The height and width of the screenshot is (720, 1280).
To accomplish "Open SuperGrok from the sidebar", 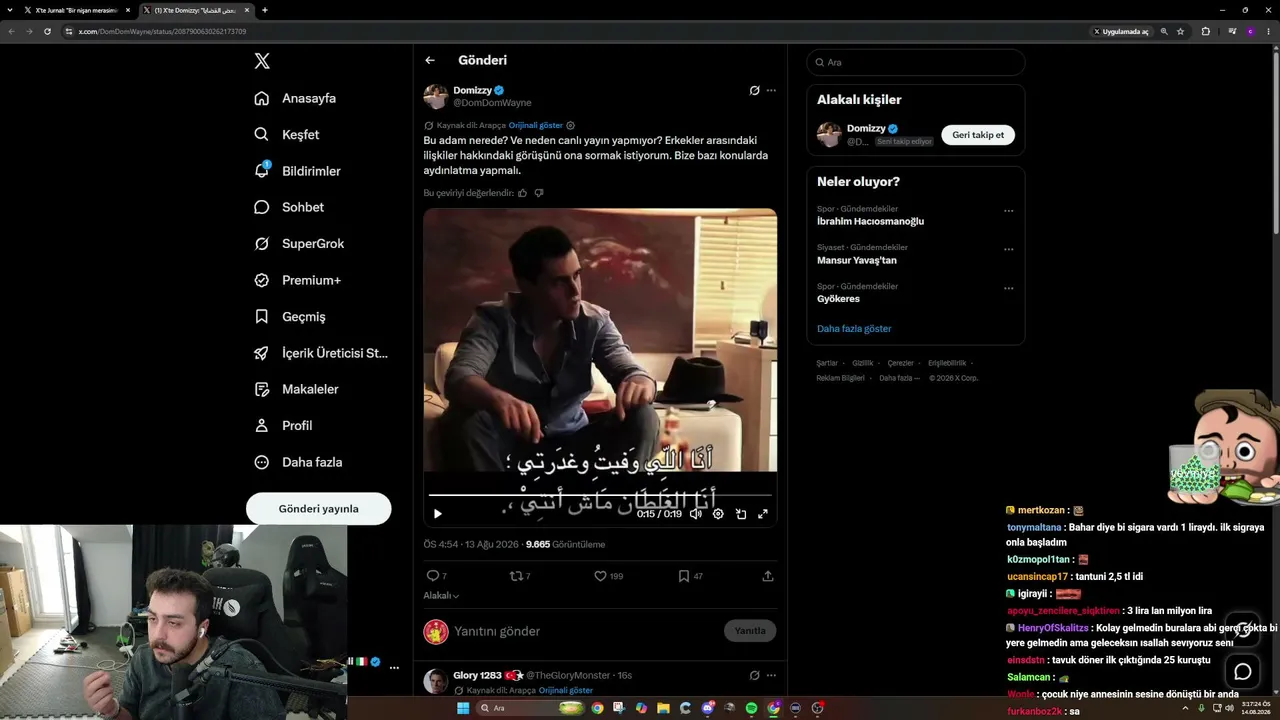I will (299, 244).
